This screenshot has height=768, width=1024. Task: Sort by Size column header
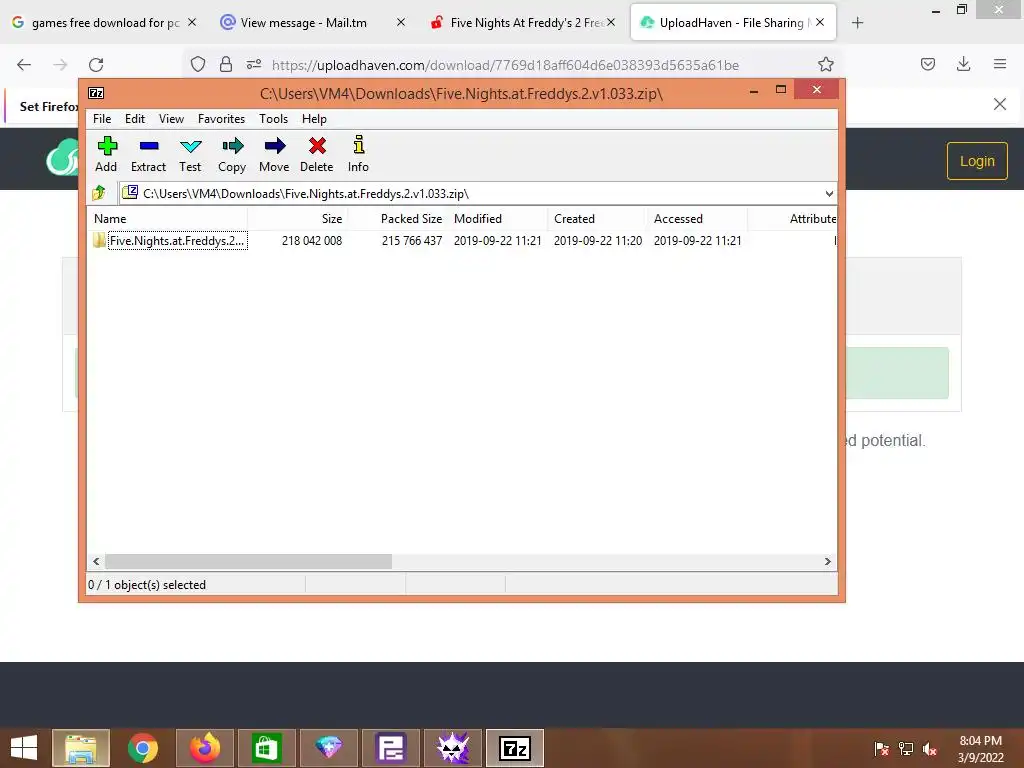point(298,219)
